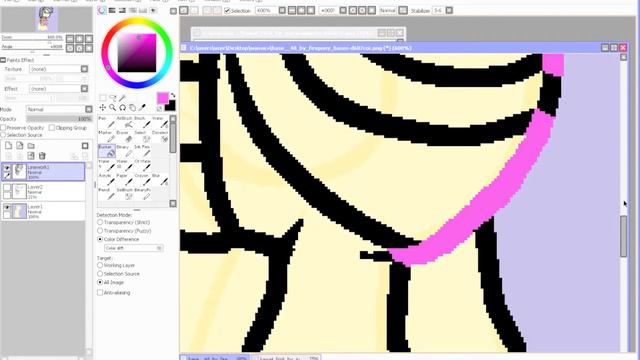Select Layer1 in layers panel
Viewport: 640px width, 360px height.
tap(43, 211)
